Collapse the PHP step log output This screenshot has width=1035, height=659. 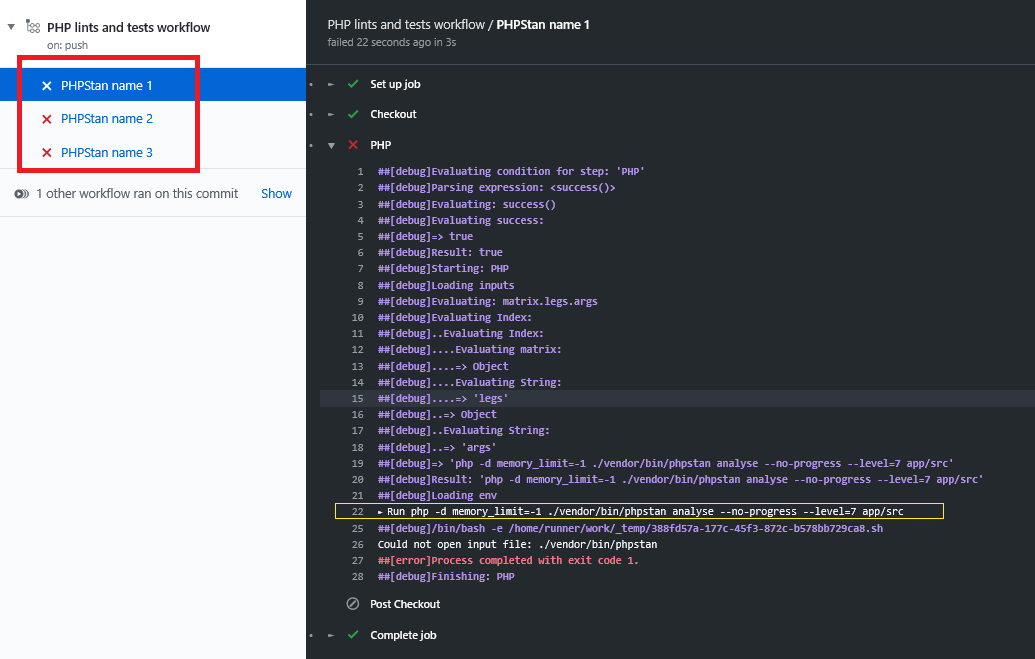click(x=330, y=143)
